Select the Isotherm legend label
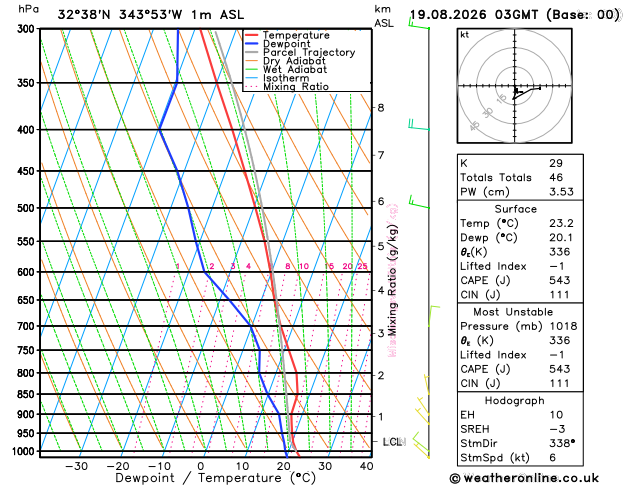The width and height of the screenshot is (629, 486). coord(286,78)
